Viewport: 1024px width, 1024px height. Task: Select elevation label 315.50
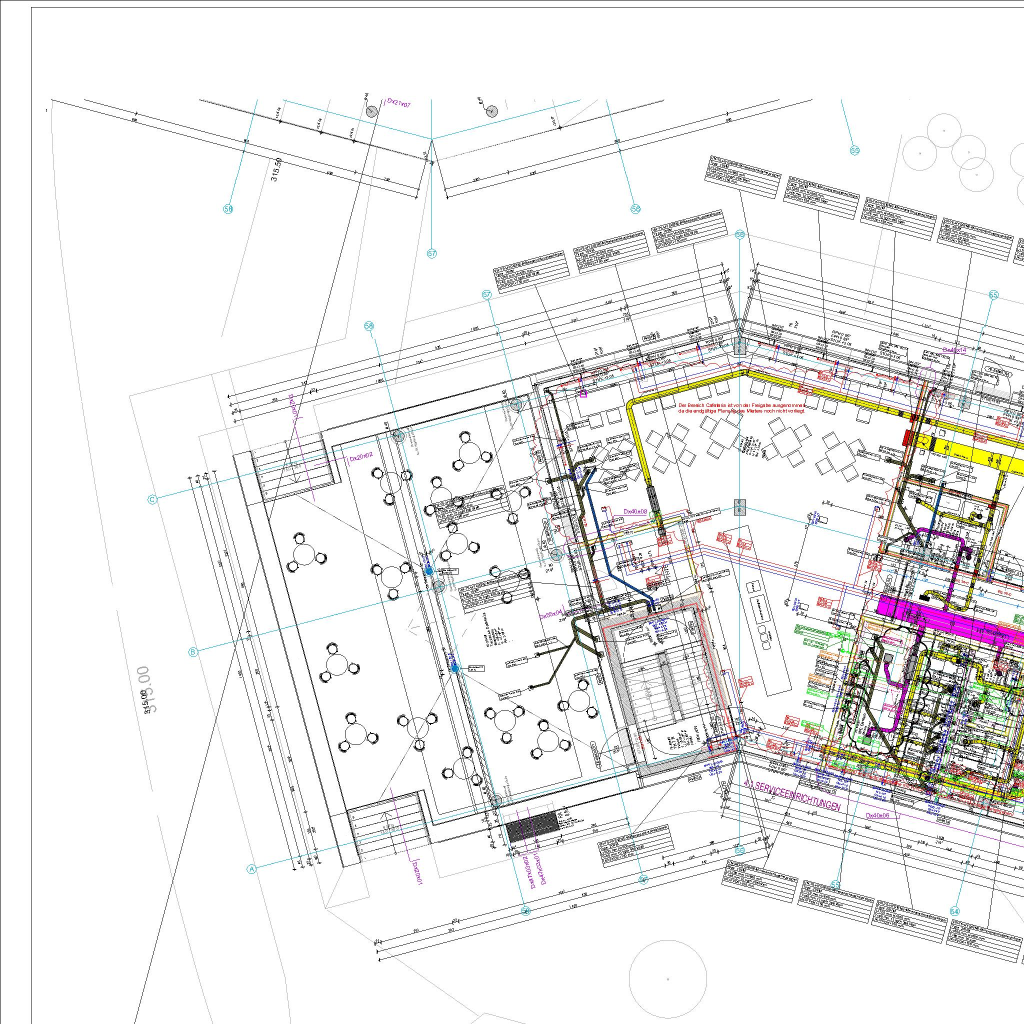pos(276,169)
